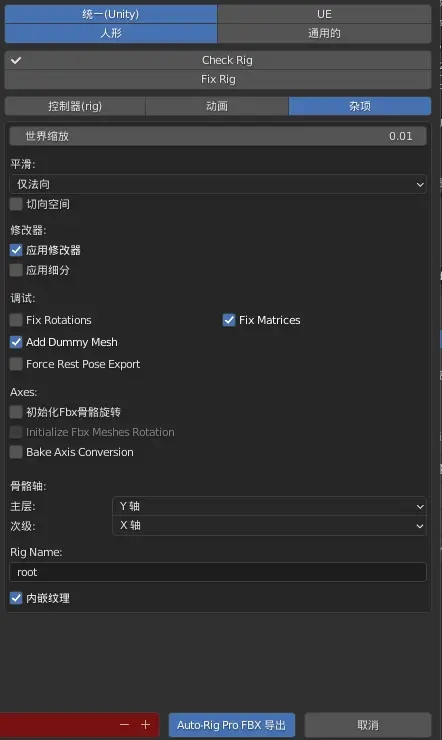Viewport: 442px width, 740px height.
Task: Open the 次级 X 轴 dropdown
Action: tap(269, 526)
